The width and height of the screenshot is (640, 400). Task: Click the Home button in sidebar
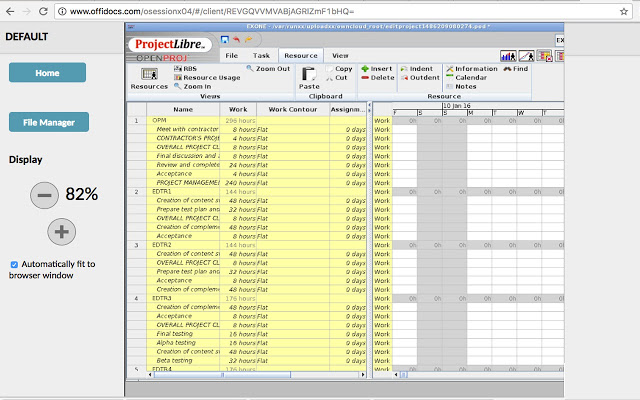[x=47, y=73]
